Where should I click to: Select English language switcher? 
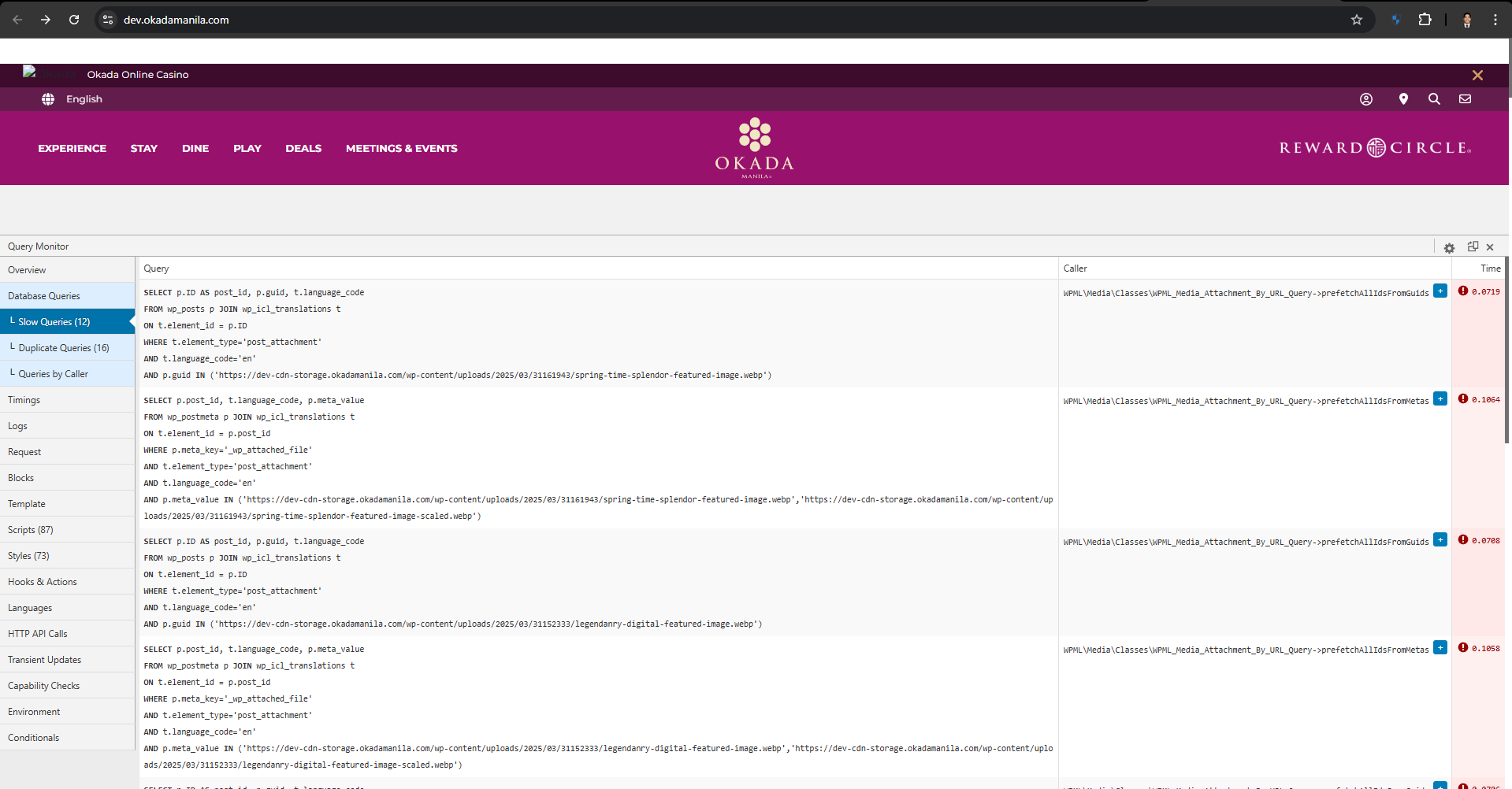pyautogui.click(x=84, y=99)
